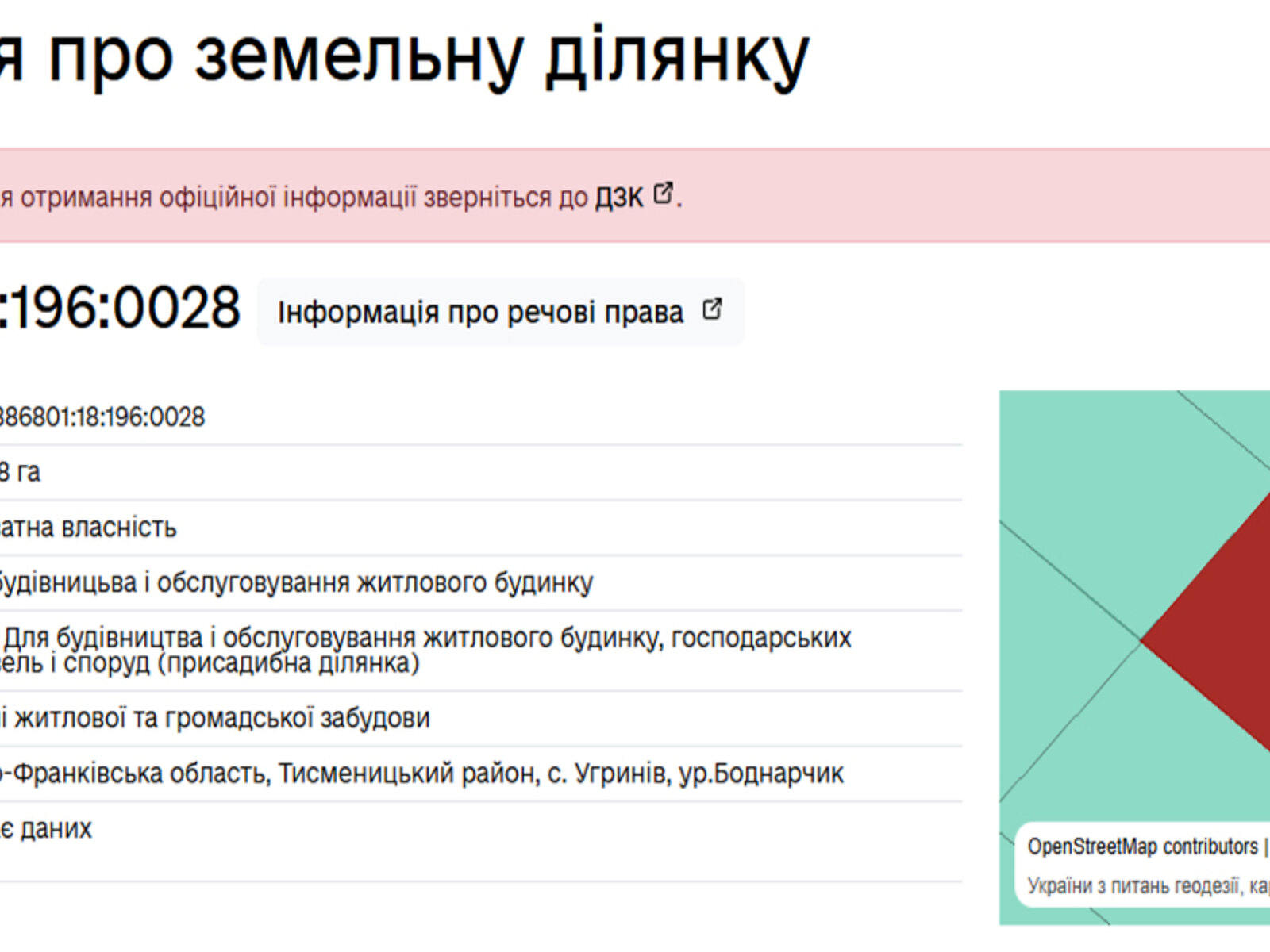Click the pink notice text 'отримання офіційної інформації'
This screenshot has width=1270, height=952.
click(x=218, y=198)
